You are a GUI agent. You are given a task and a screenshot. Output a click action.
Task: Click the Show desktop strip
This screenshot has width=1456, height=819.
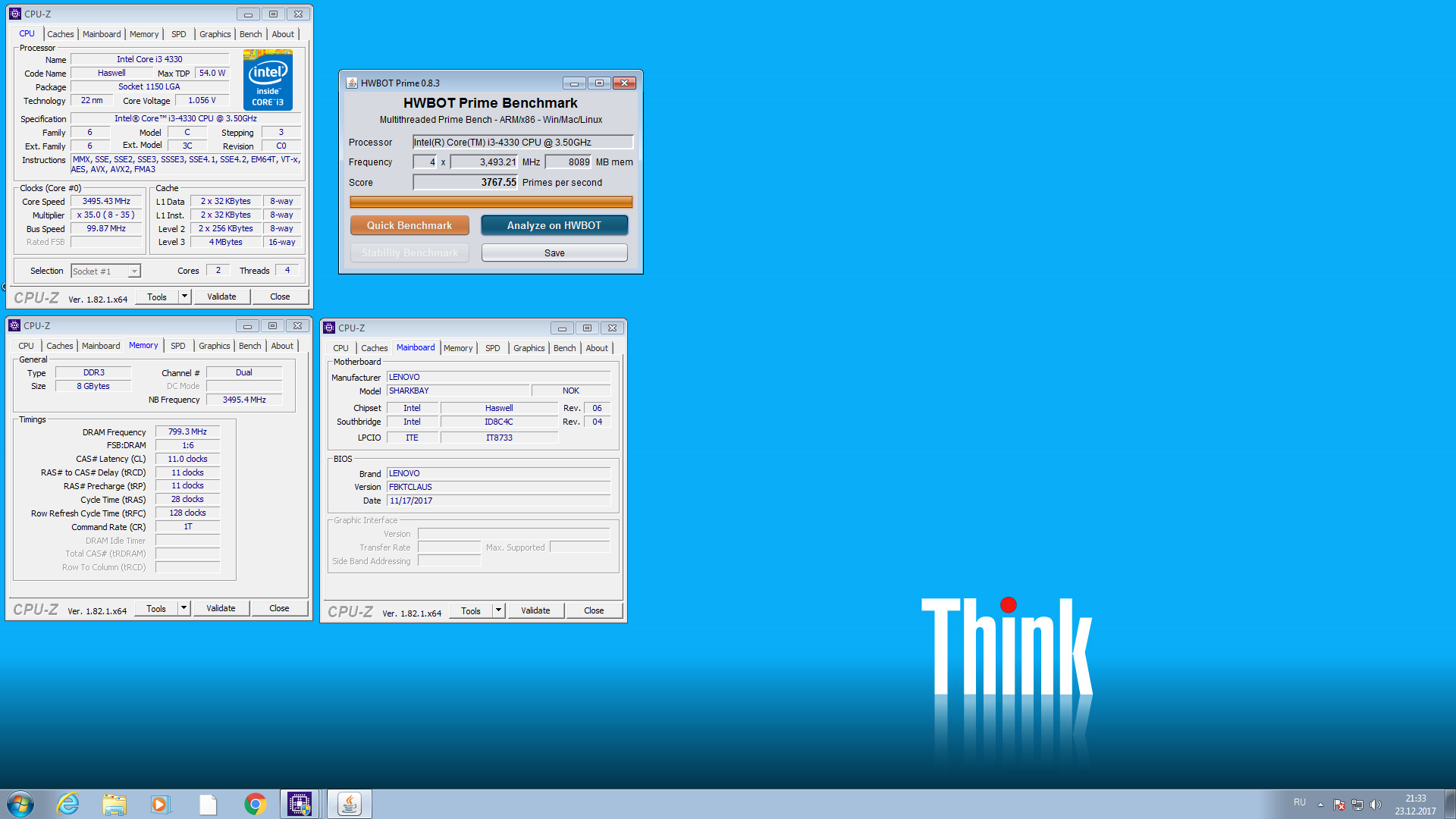[1450, 804]
